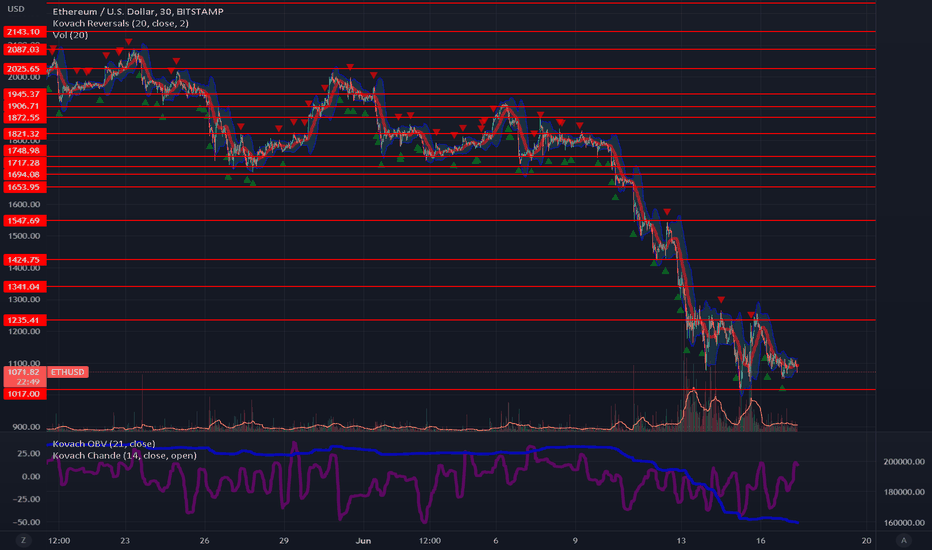
Task: Select the Vol (20) indicator legend
Action: tap(70, 35)
